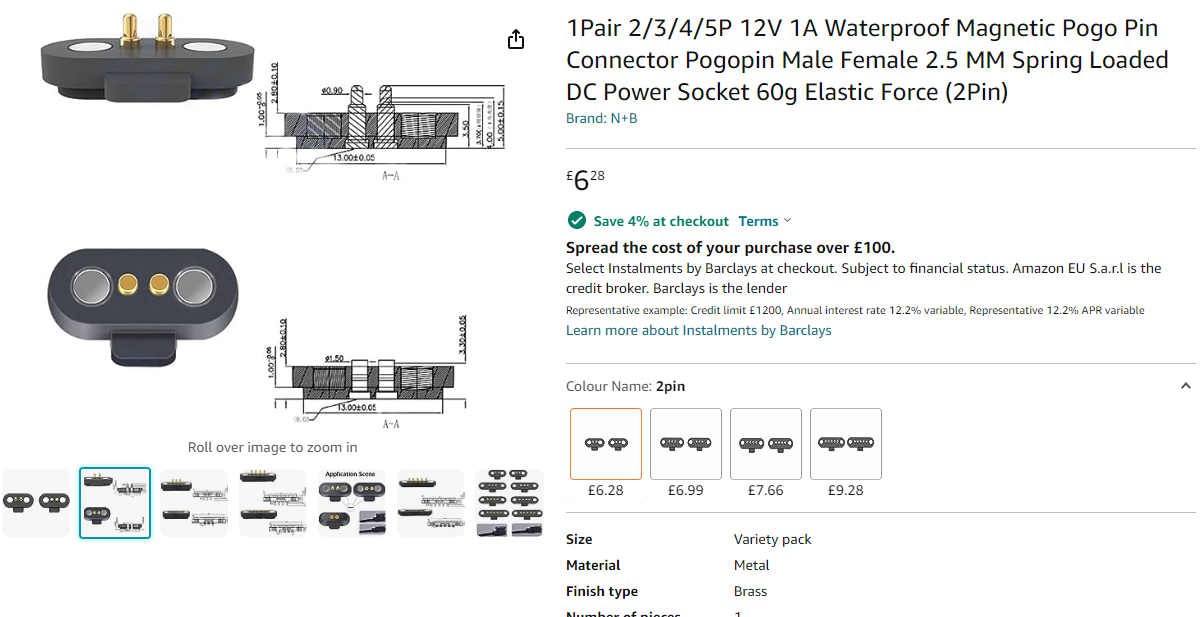
Task: Collapse the Colour Name section chevron
Action: [1185, 386]
